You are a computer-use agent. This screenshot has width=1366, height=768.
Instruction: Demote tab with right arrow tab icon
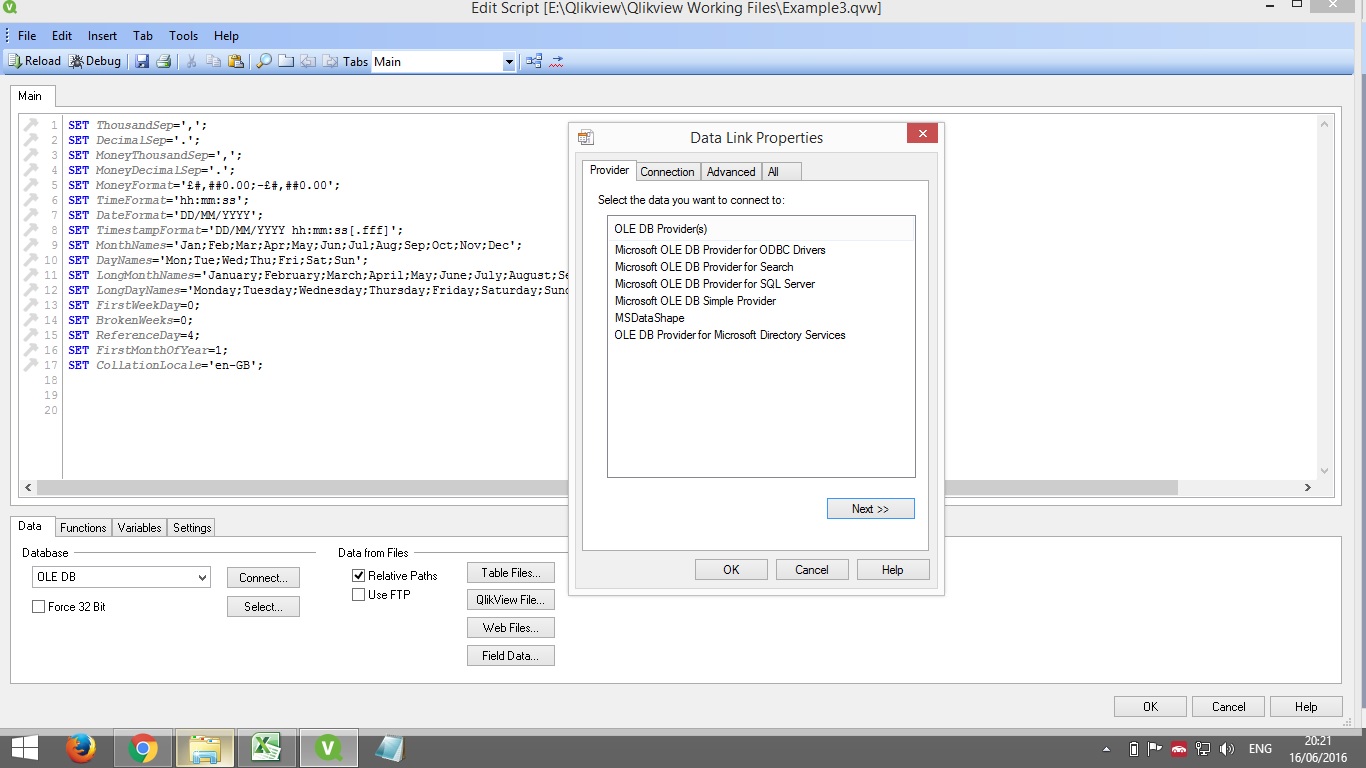(329, 61)
